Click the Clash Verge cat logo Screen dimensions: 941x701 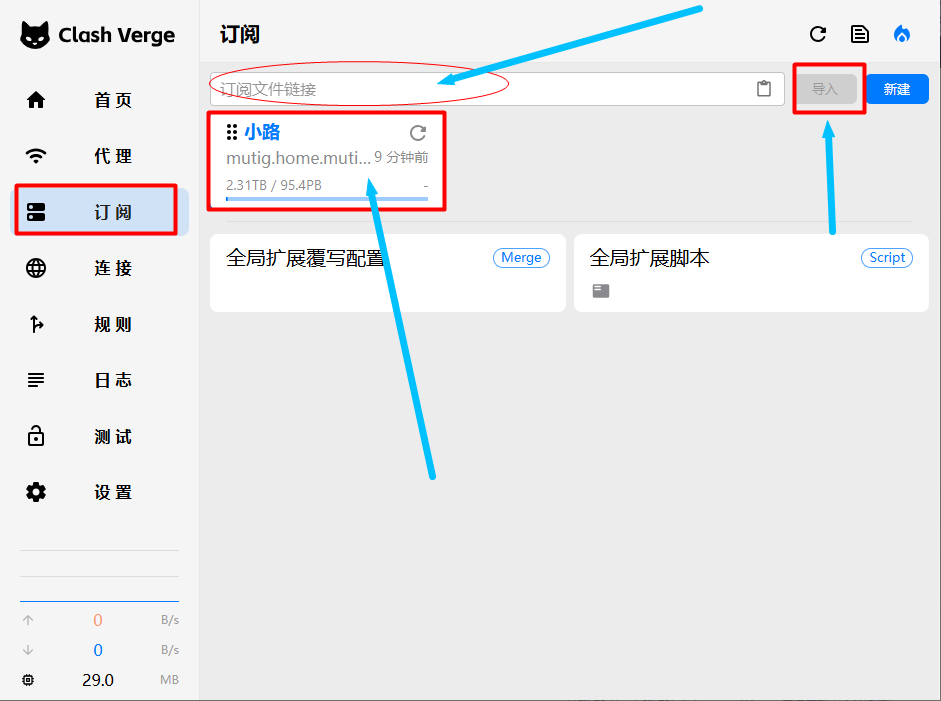click(36, 35)
